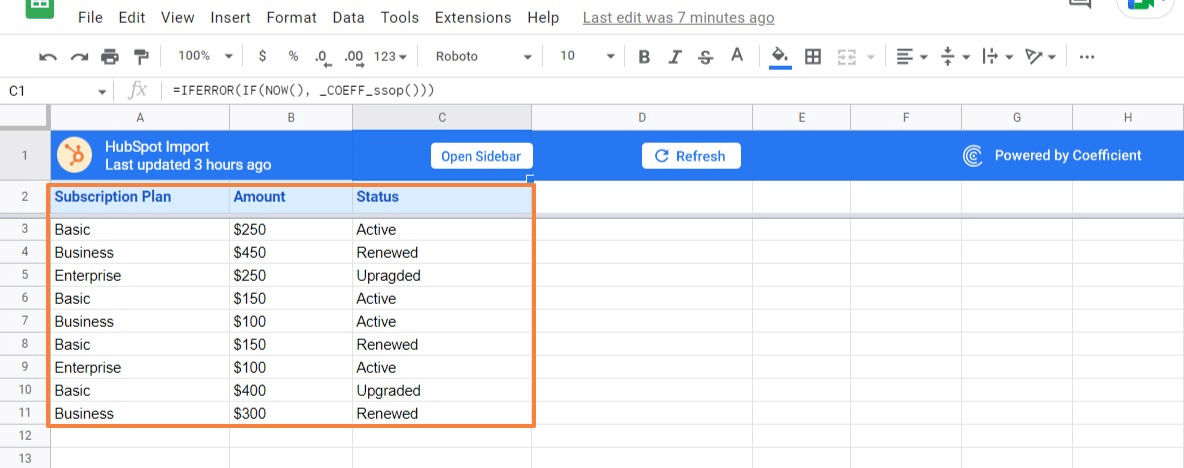Open the Roboto font family dropdown
1184x468 pixels.
[x=484, y=57]
